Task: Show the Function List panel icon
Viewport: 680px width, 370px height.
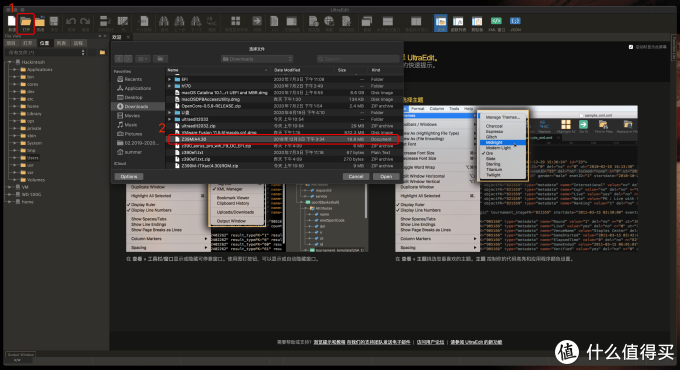Action: point(458,21)
